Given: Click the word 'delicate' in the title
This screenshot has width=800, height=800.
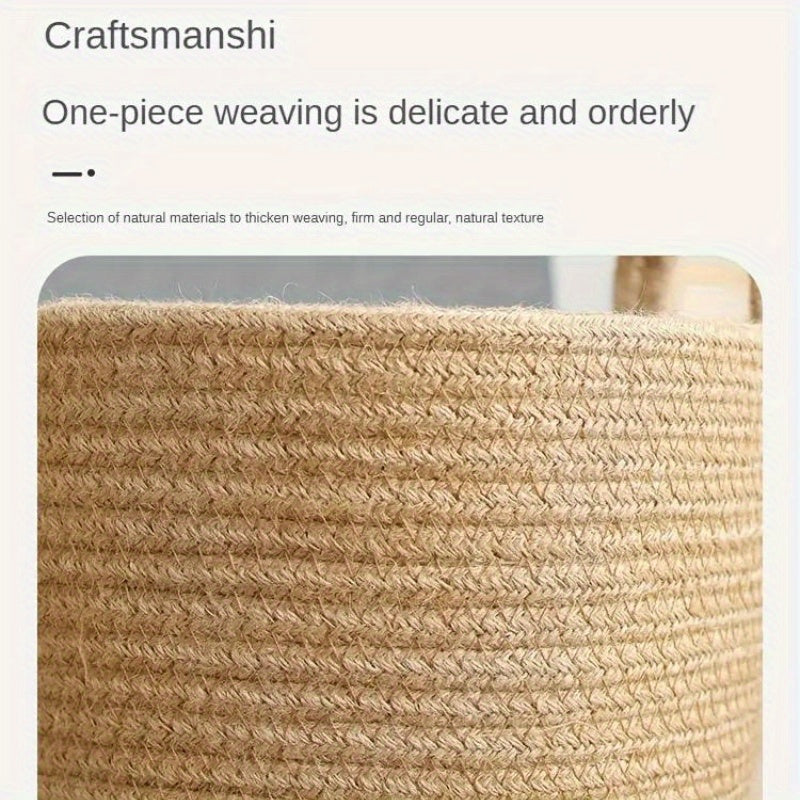Looking at the screenshot, I should 448,112.
